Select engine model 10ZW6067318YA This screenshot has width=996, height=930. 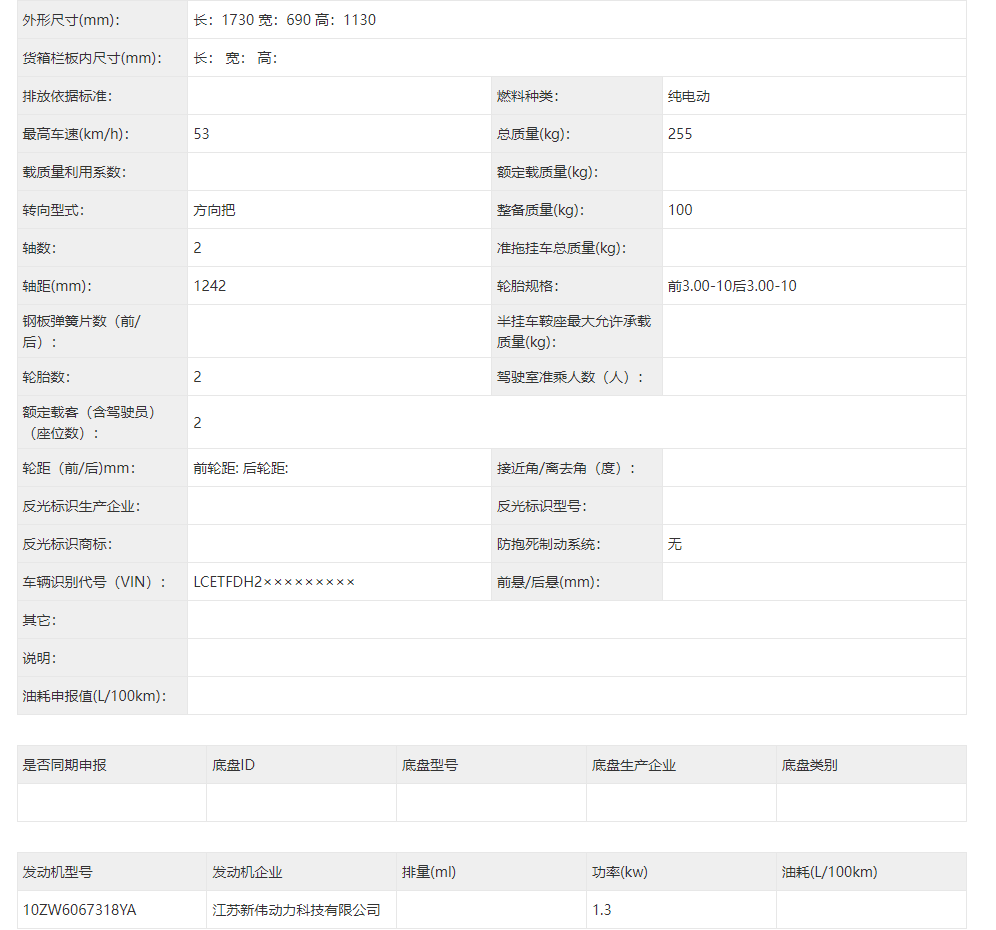click(x=80, y=910)
